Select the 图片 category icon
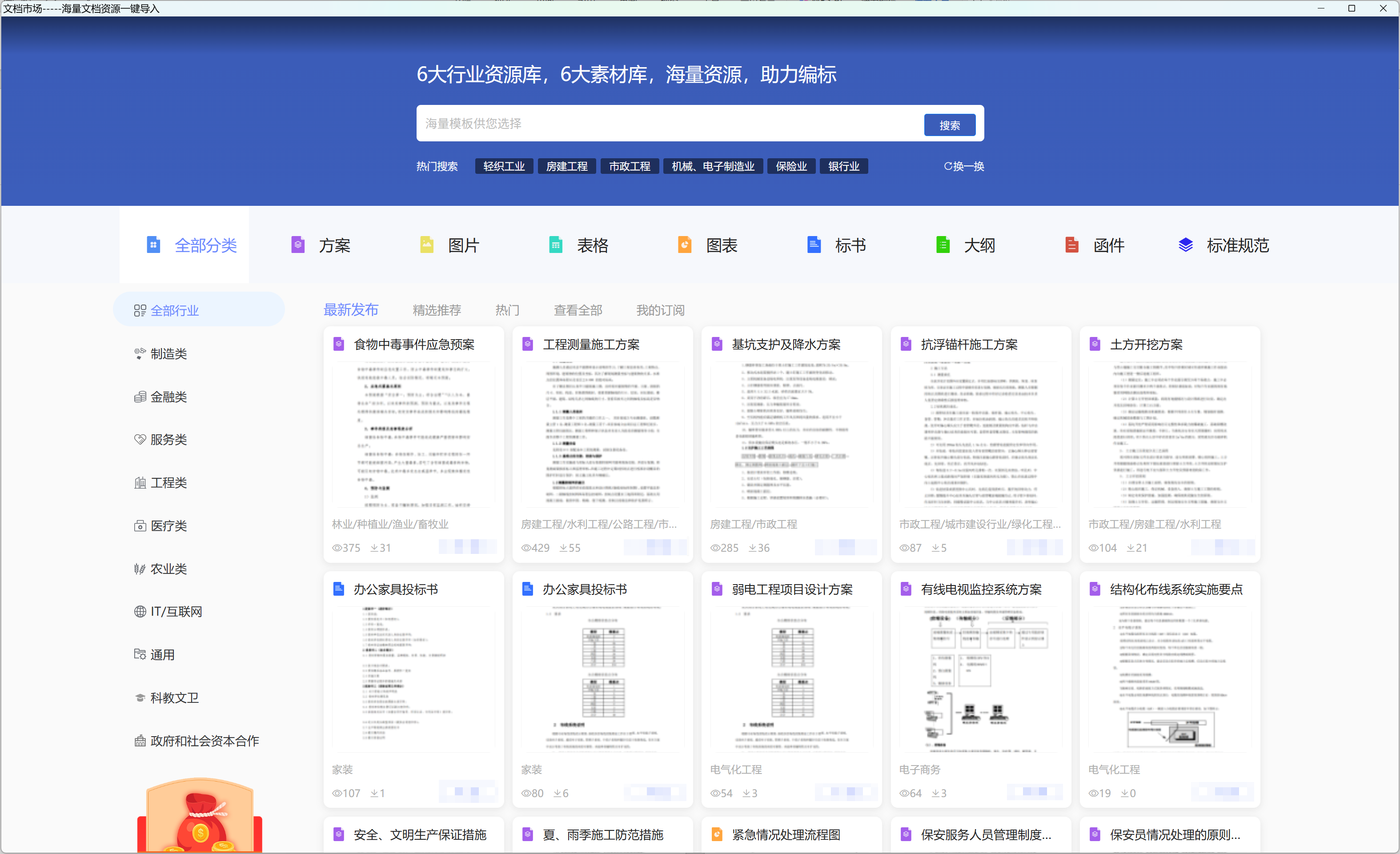The image size is (1400, 854). coord(427,245)
